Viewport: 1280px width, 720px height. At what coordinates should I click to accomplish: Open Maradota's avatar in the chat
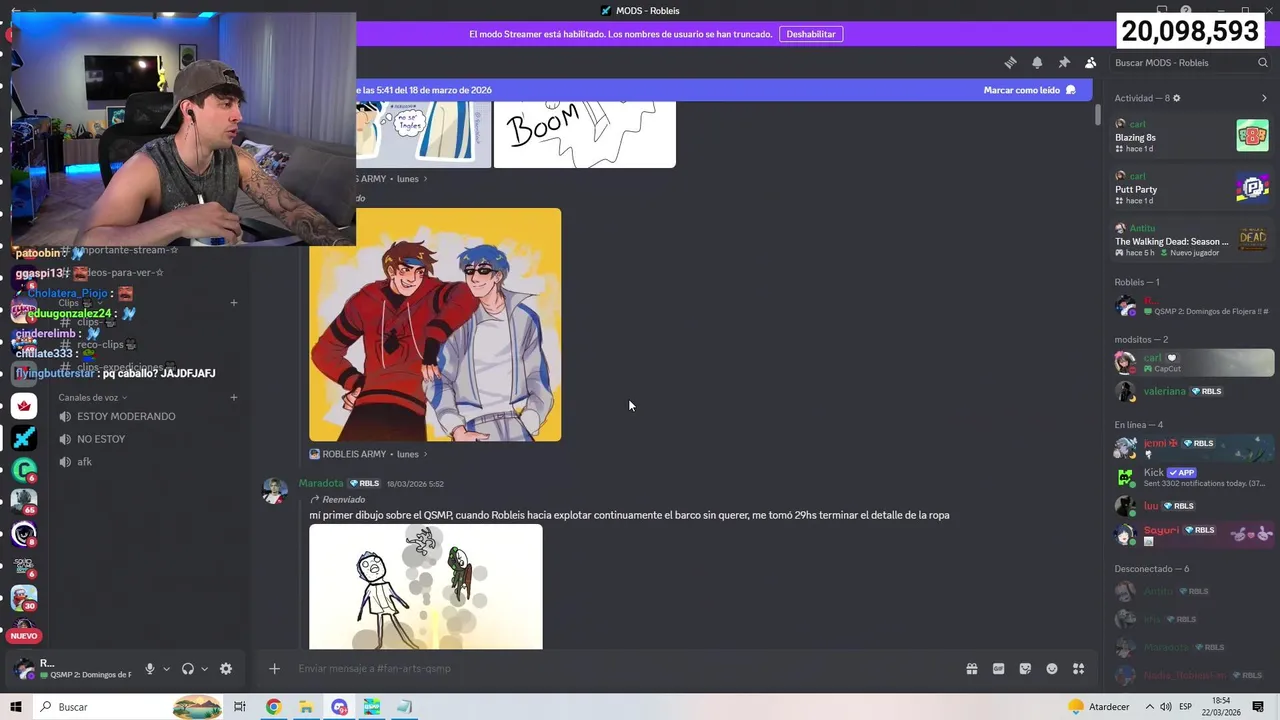click(275, 490)
